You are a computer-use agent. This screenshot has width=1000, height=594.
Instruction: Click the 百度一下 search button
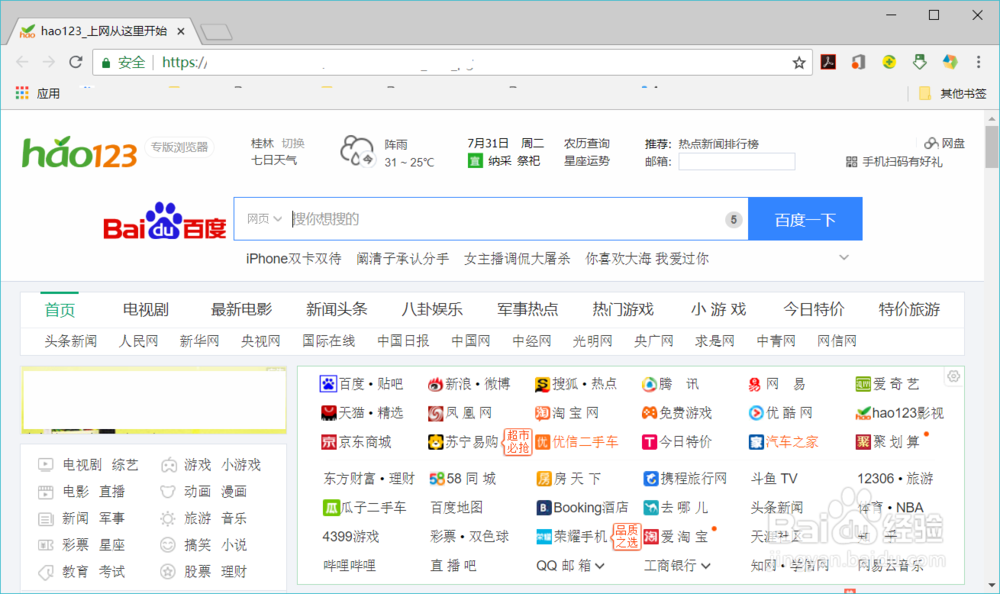click(805, 219)
